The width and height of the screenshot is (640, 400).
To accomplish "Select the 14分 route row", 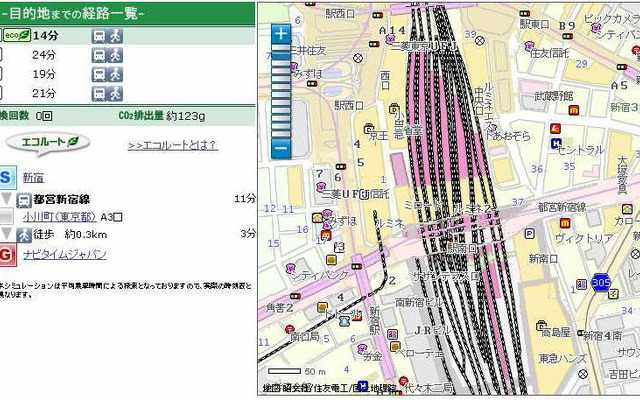I will pyautogui.click(x=127, y=36).
